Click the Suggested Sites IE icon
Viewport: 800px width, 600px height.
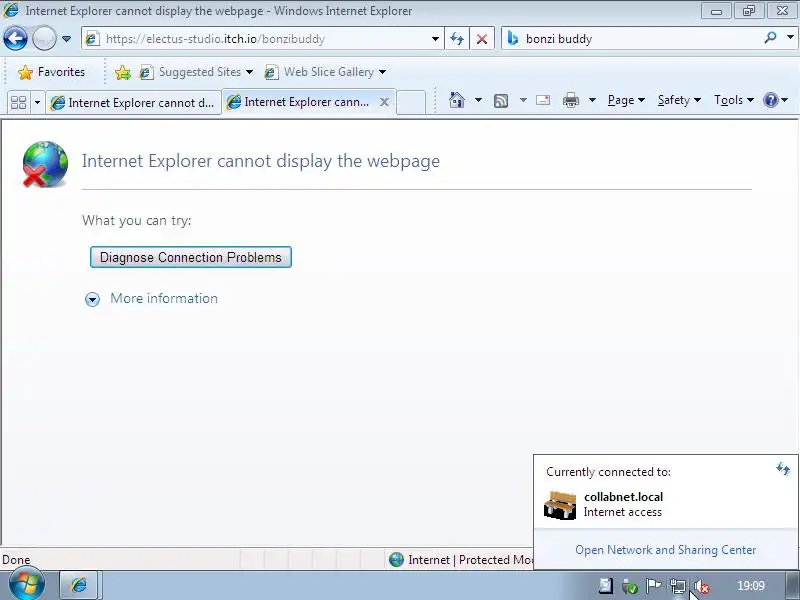coord(146,72)
